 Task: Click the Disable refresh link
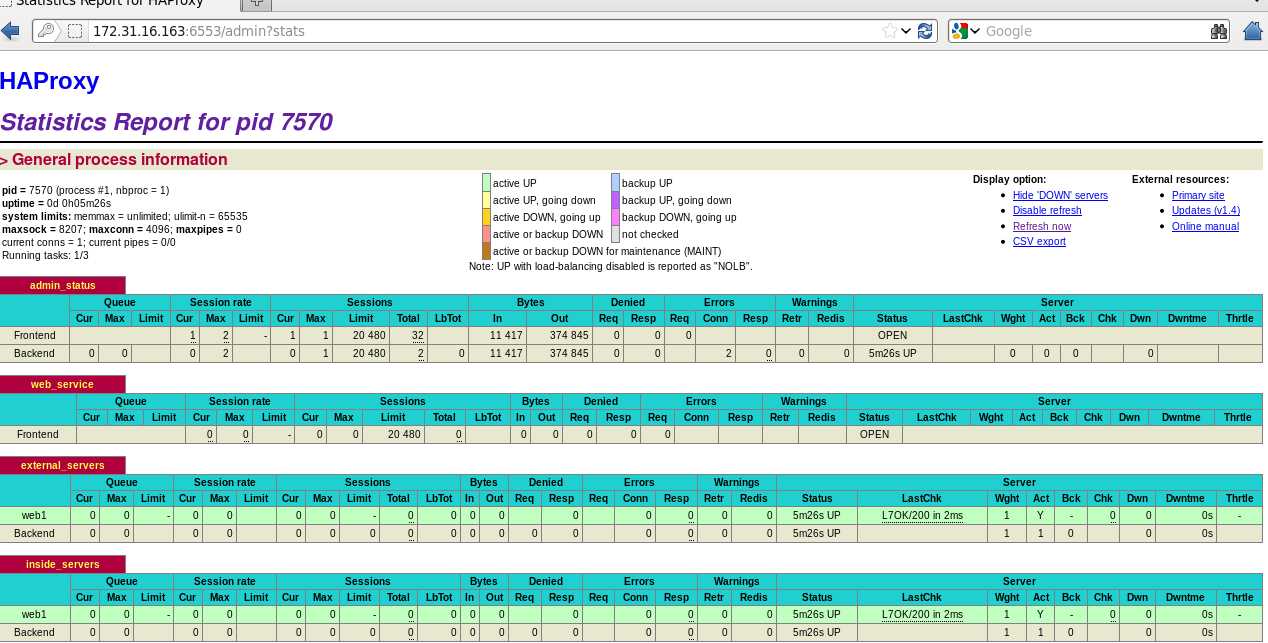pos(1047,210)
